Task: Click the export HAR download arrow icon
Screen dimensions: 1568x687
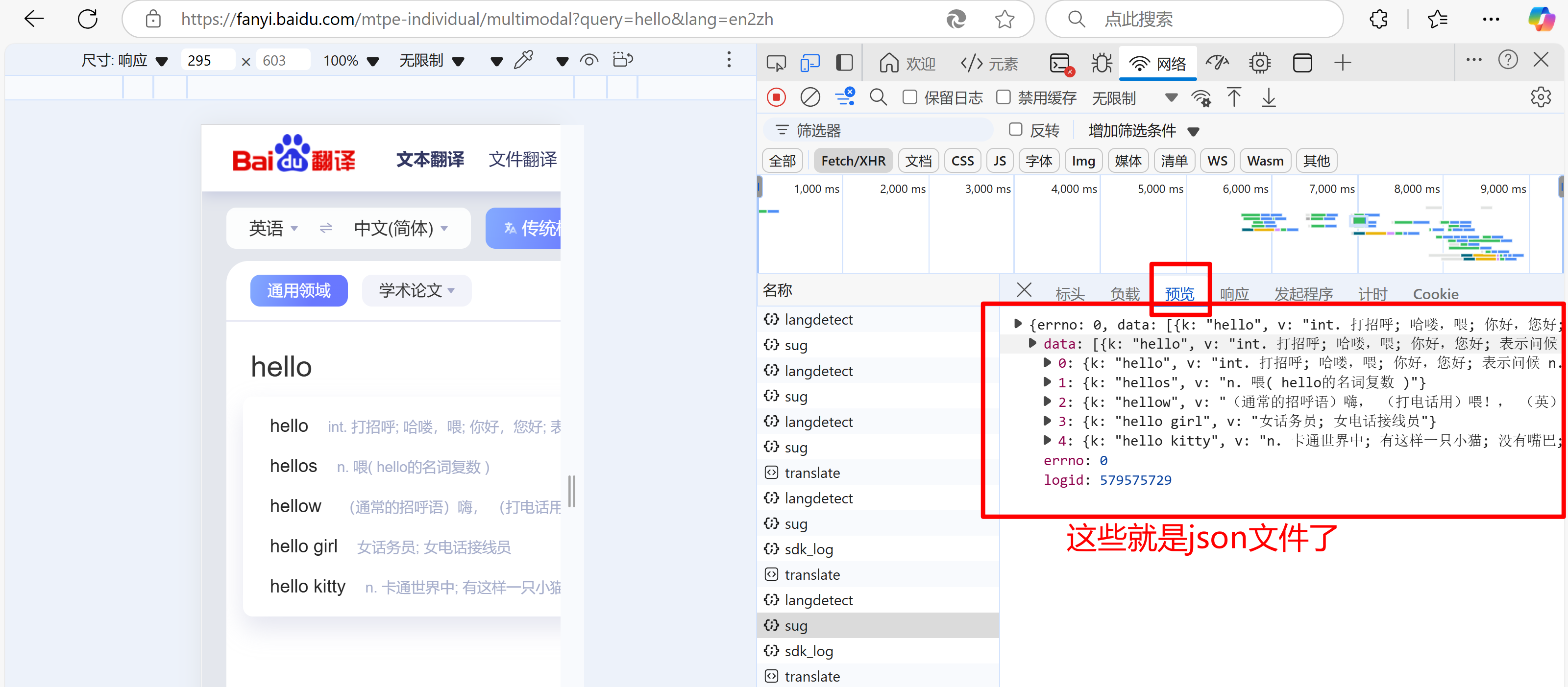Action: 1269,97
